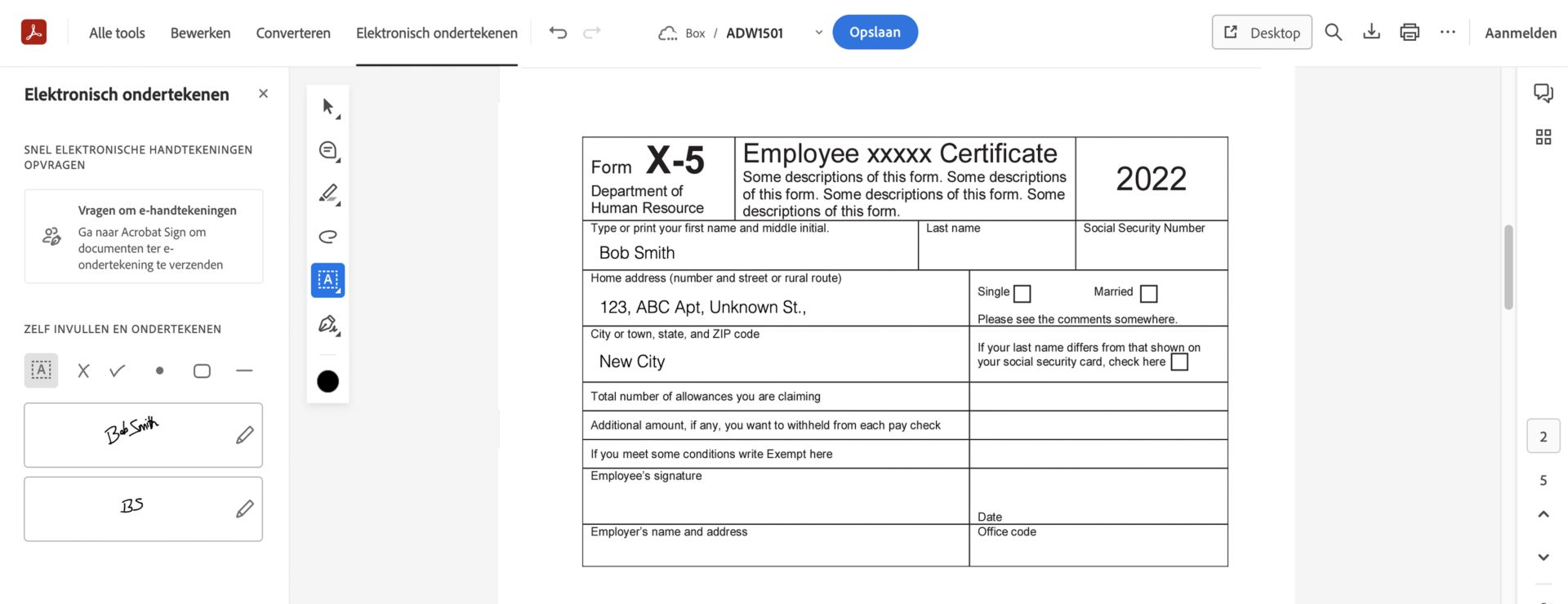
Task: Redo the last action
Action: 592,33
